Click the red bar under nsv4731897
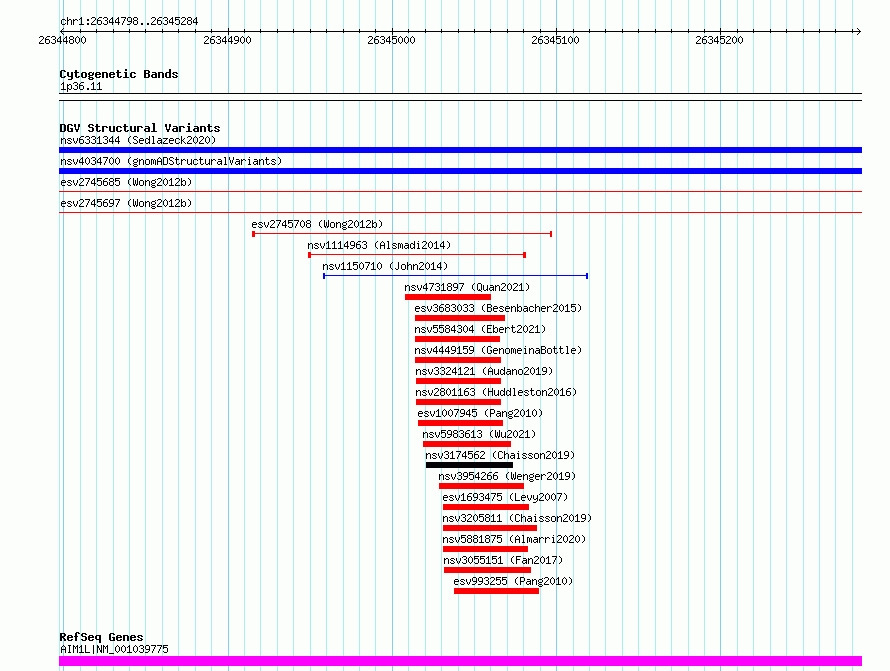Image resolution: width=890 pixels, height=671 pixels. [x=448, y=297]
